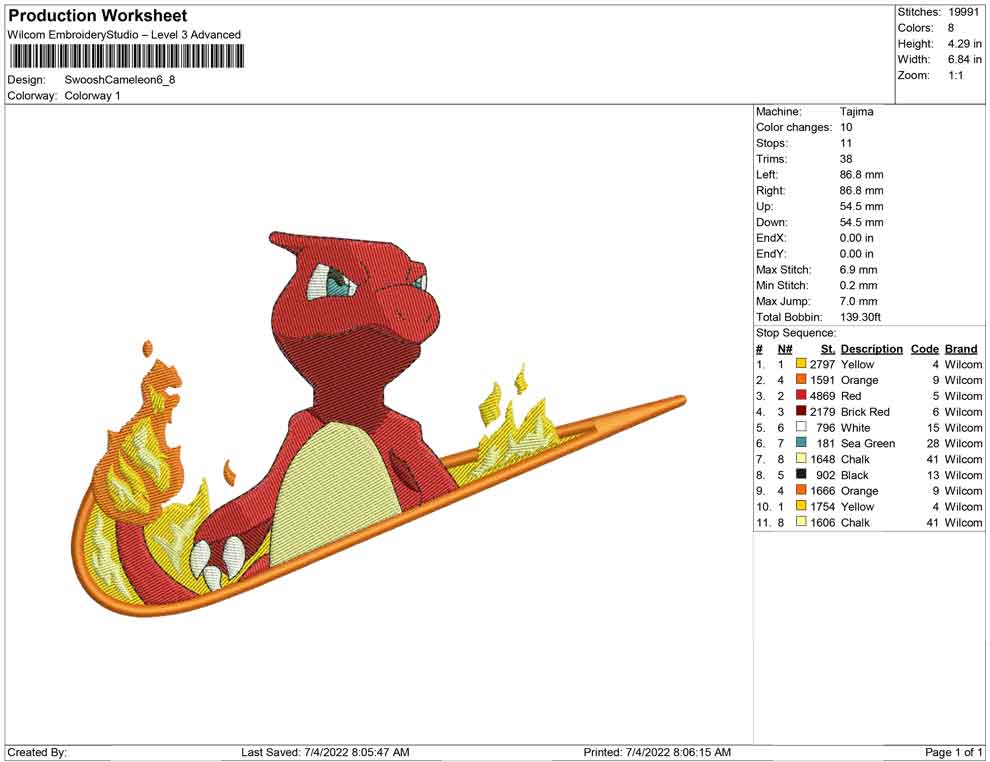
Task: Click the Color changes value 10
Action: [x=846, y=127]
